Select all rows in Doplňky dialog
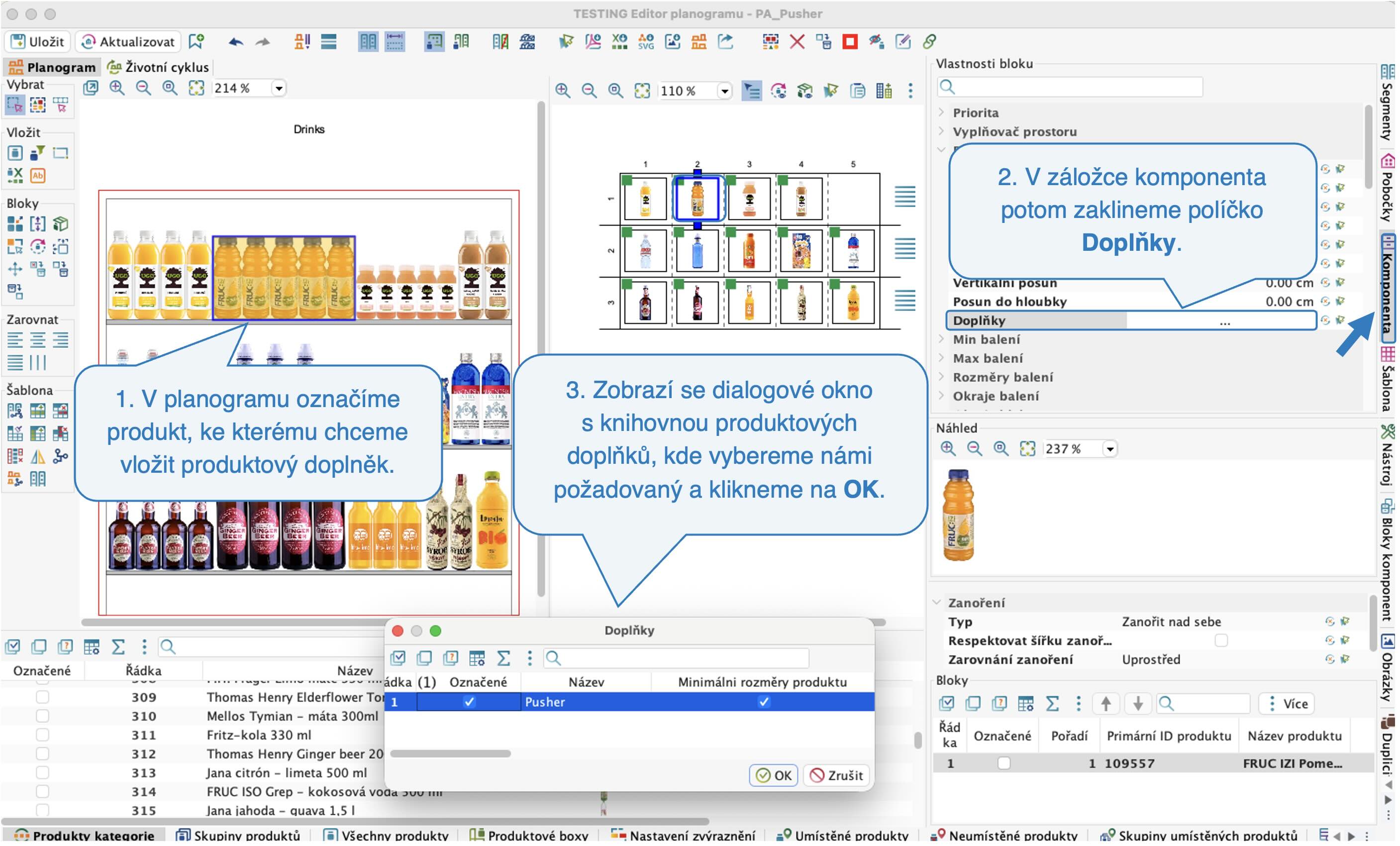 pos(398,658)
